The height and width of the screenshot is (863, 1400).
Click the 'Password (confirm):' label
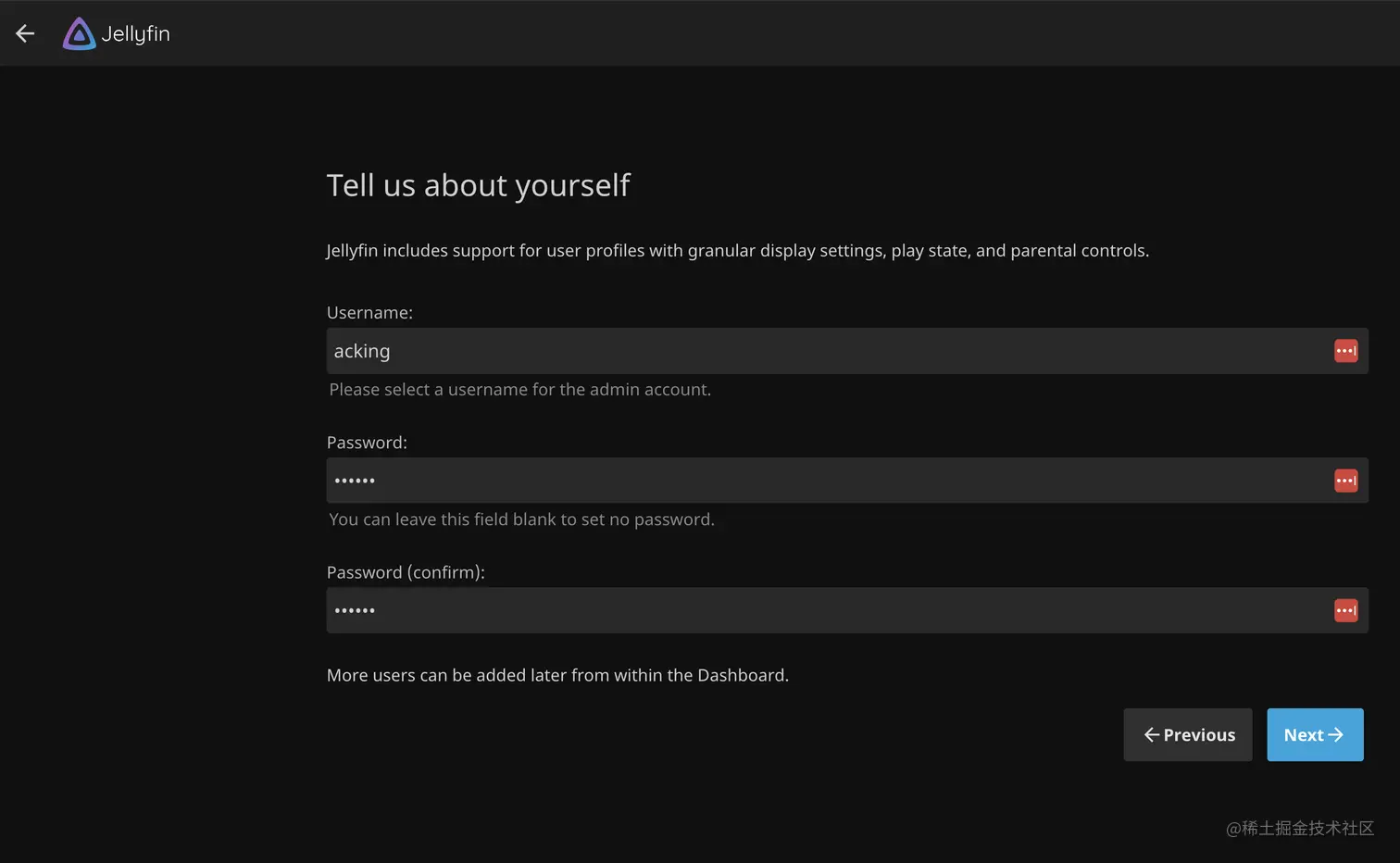[x=406, y=572]
